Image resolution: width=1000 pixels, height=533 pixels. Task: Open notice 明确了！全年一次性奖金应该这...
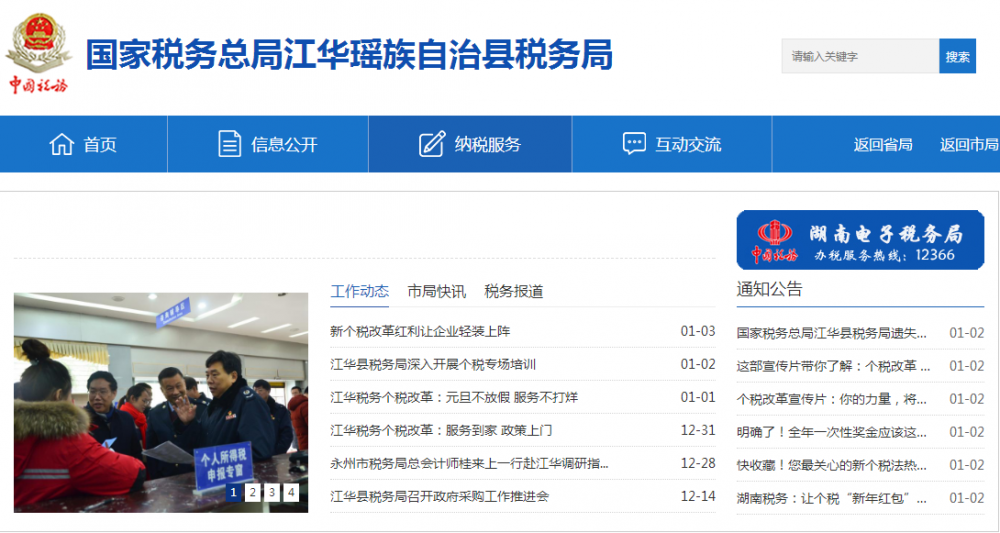[x=834, y=432]
